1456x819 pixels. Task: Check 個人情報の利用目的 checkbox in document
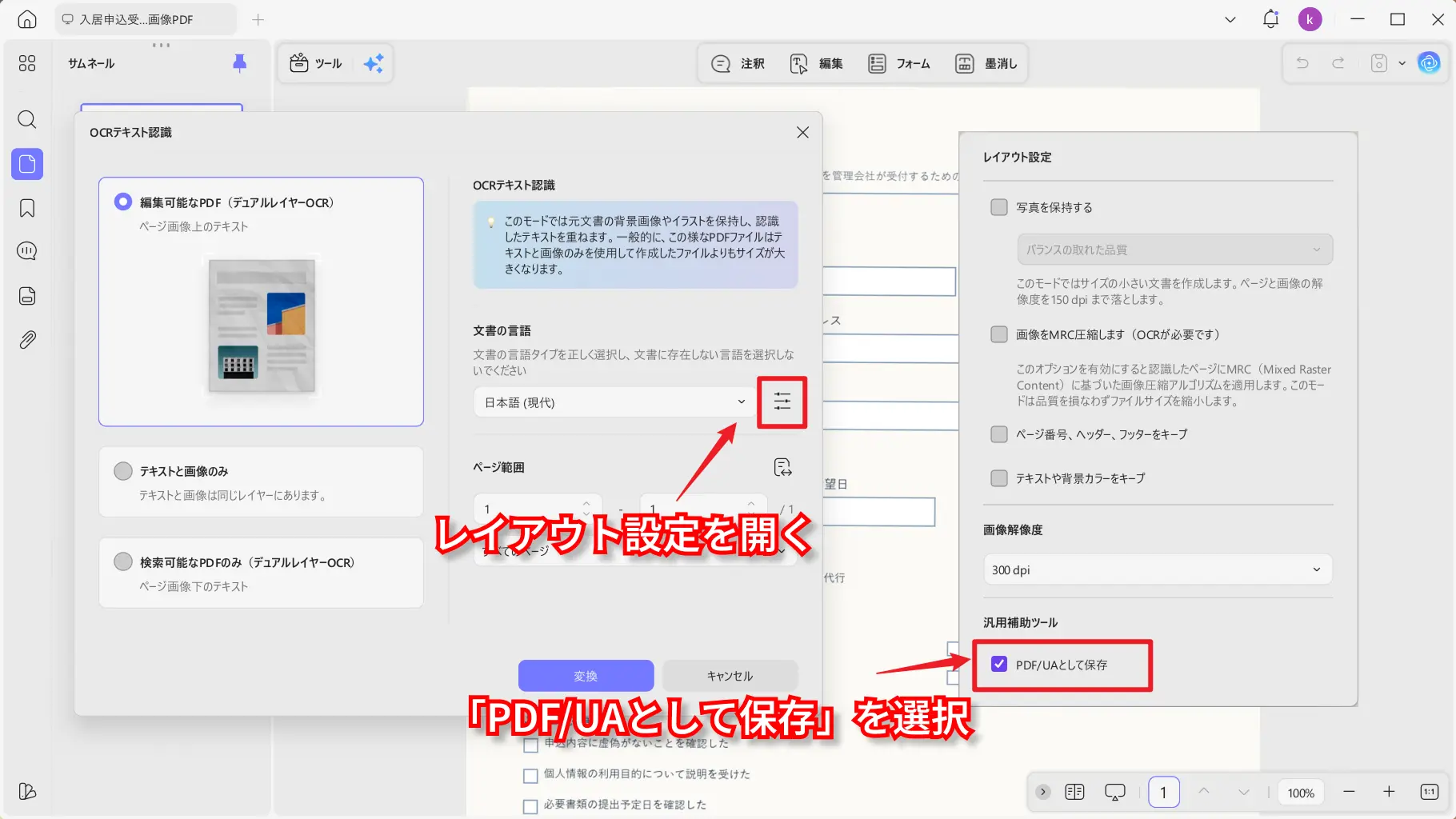pyautogui.click(x=530, y=775)
